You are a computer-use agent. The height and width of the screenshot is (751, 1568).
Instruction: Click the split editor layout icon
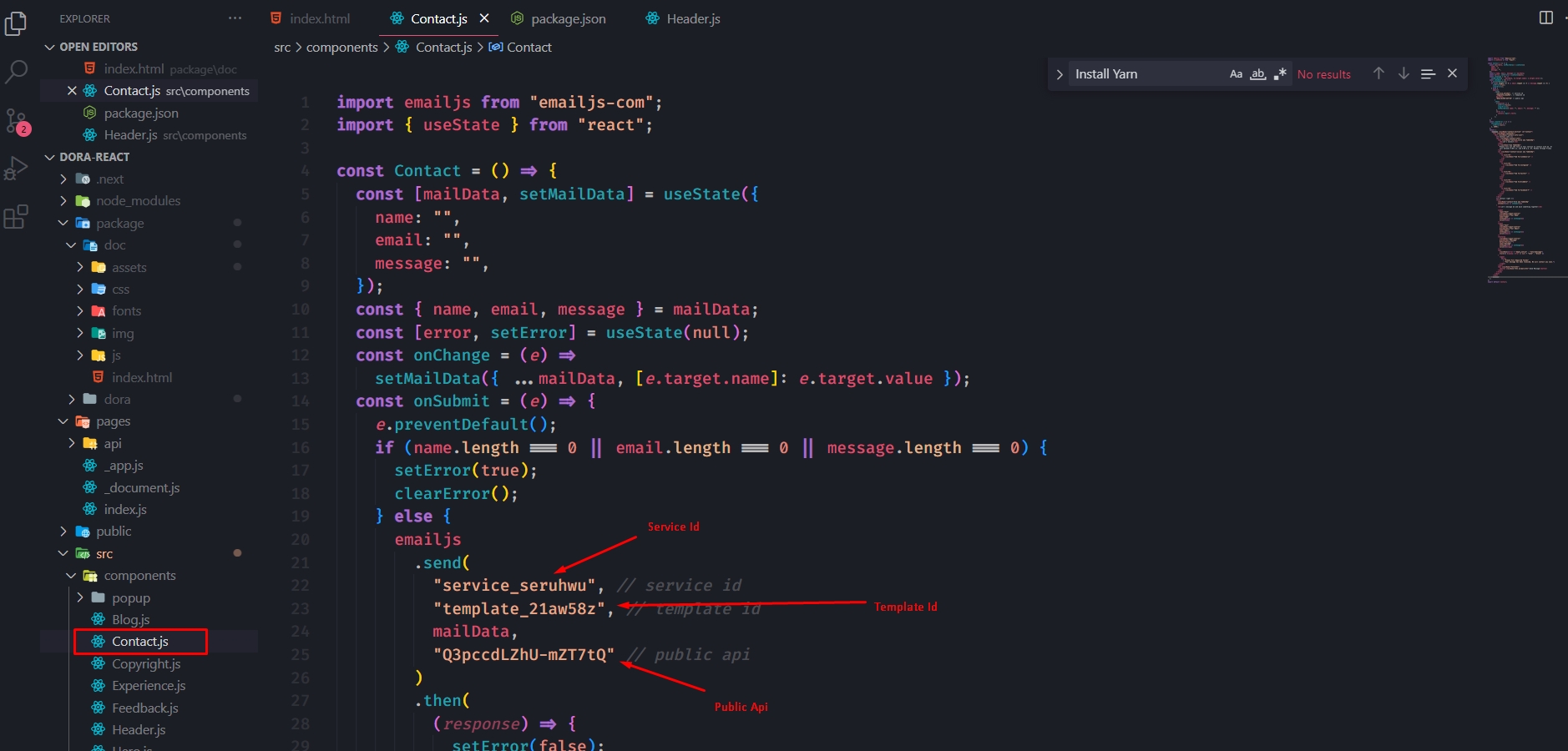[x=1545, y=18]
